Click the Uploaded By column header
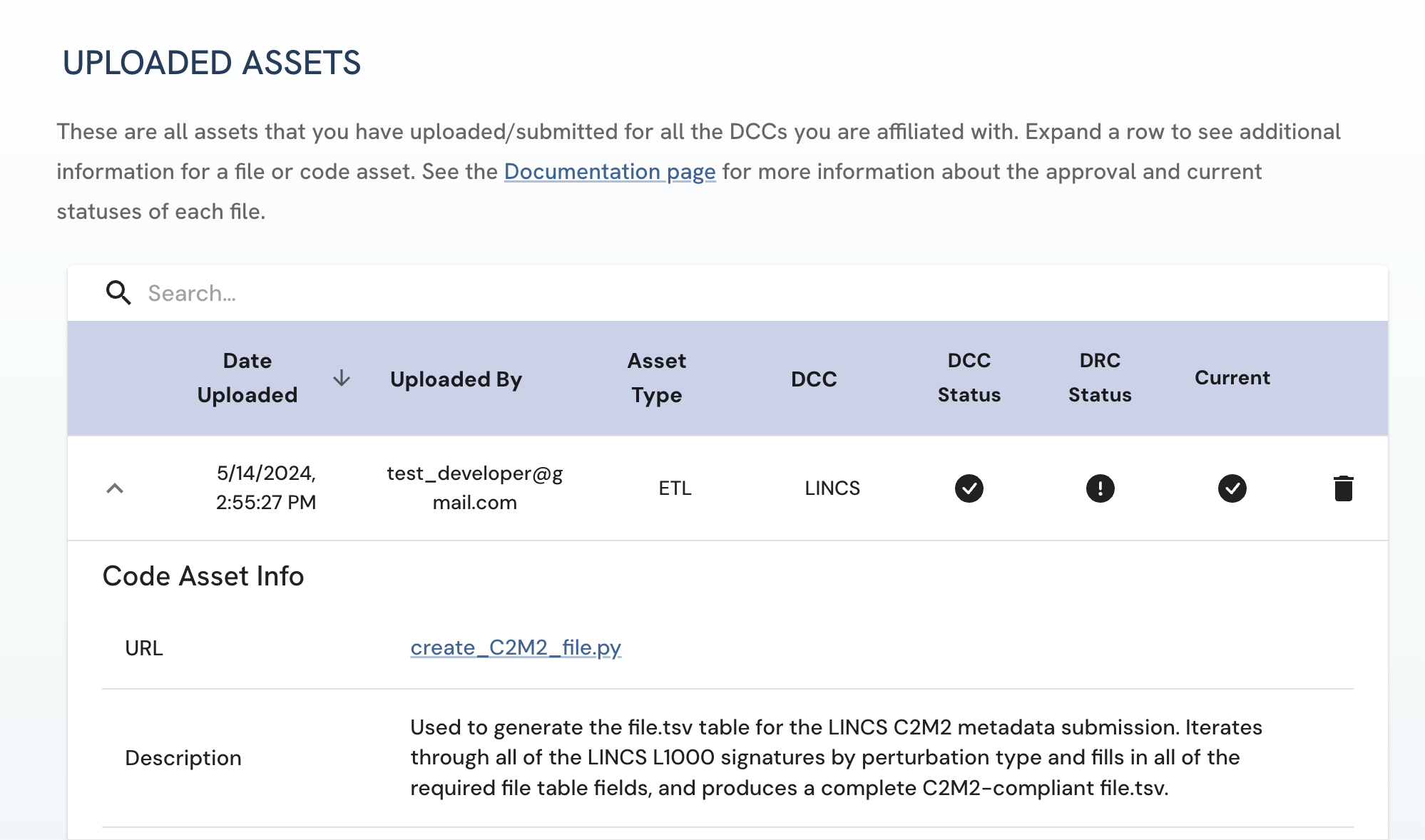 pos(456,379)
